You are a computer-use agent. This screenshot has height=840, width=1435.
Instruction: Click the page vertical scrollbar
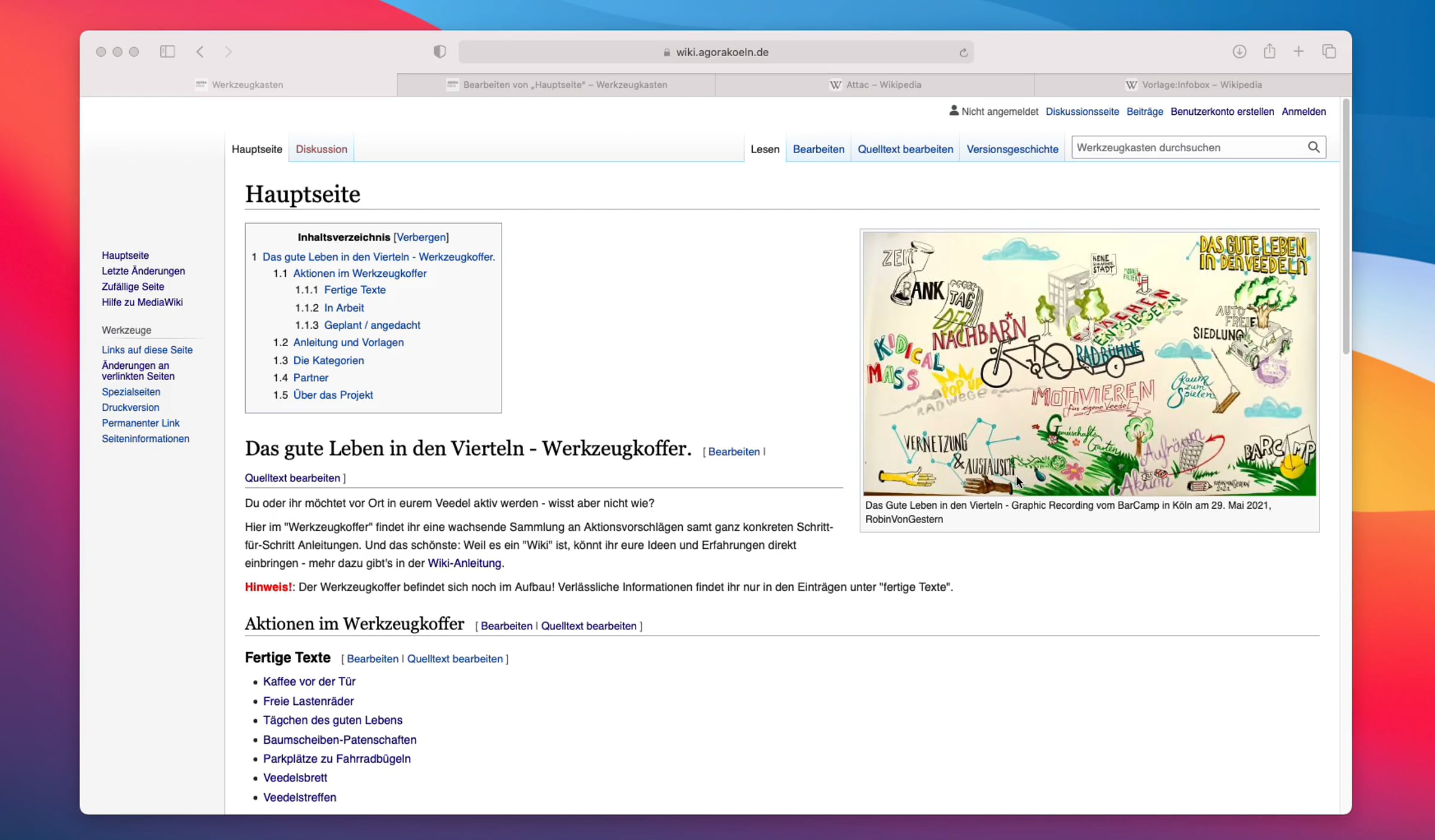(x=1345, y=227)
